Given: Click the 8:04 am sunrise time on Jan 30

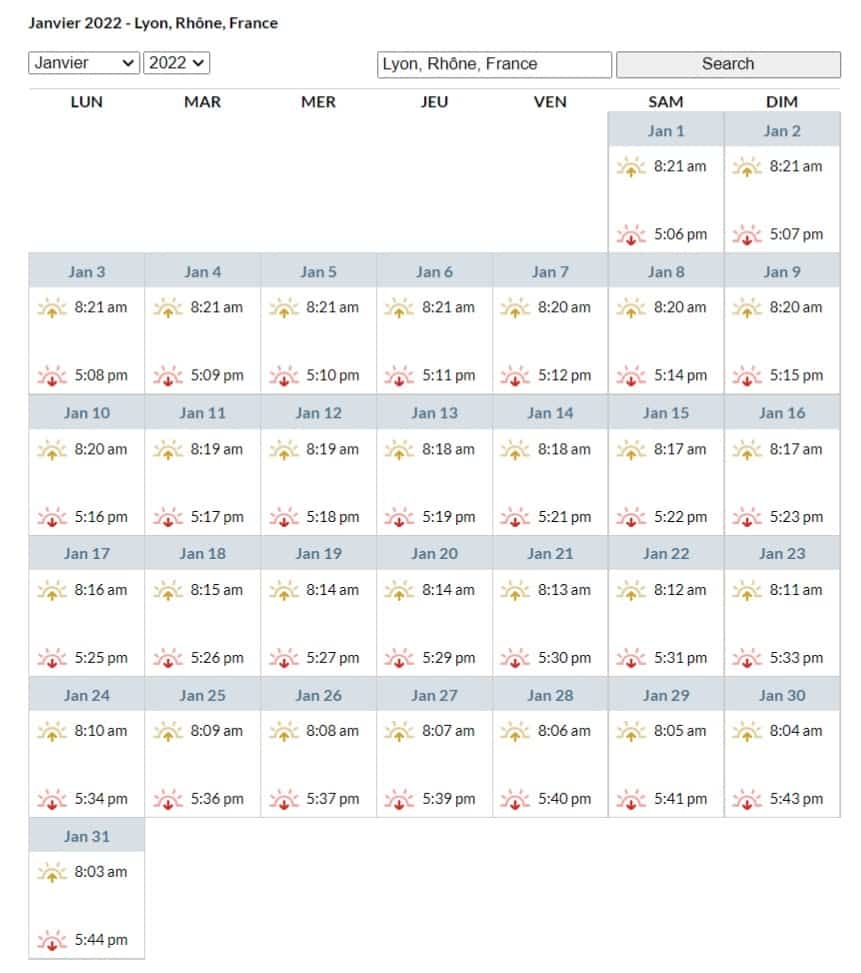Looking at the screenshot, I should point(796,731).
